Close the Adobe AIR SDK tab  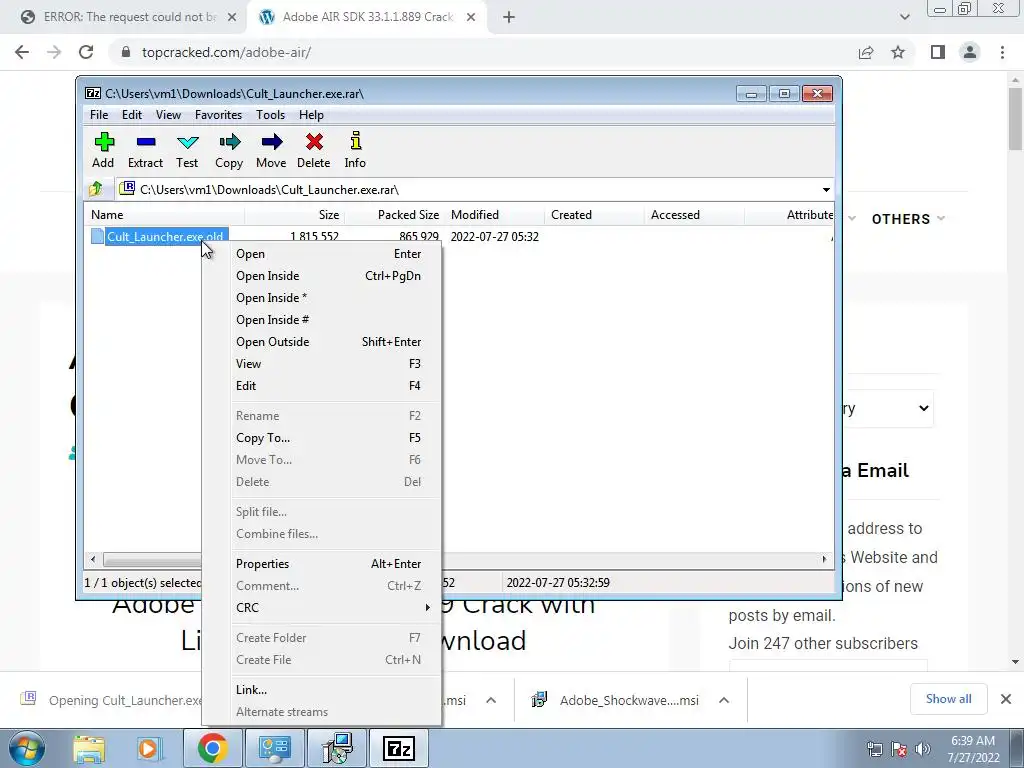pos(471,18)
